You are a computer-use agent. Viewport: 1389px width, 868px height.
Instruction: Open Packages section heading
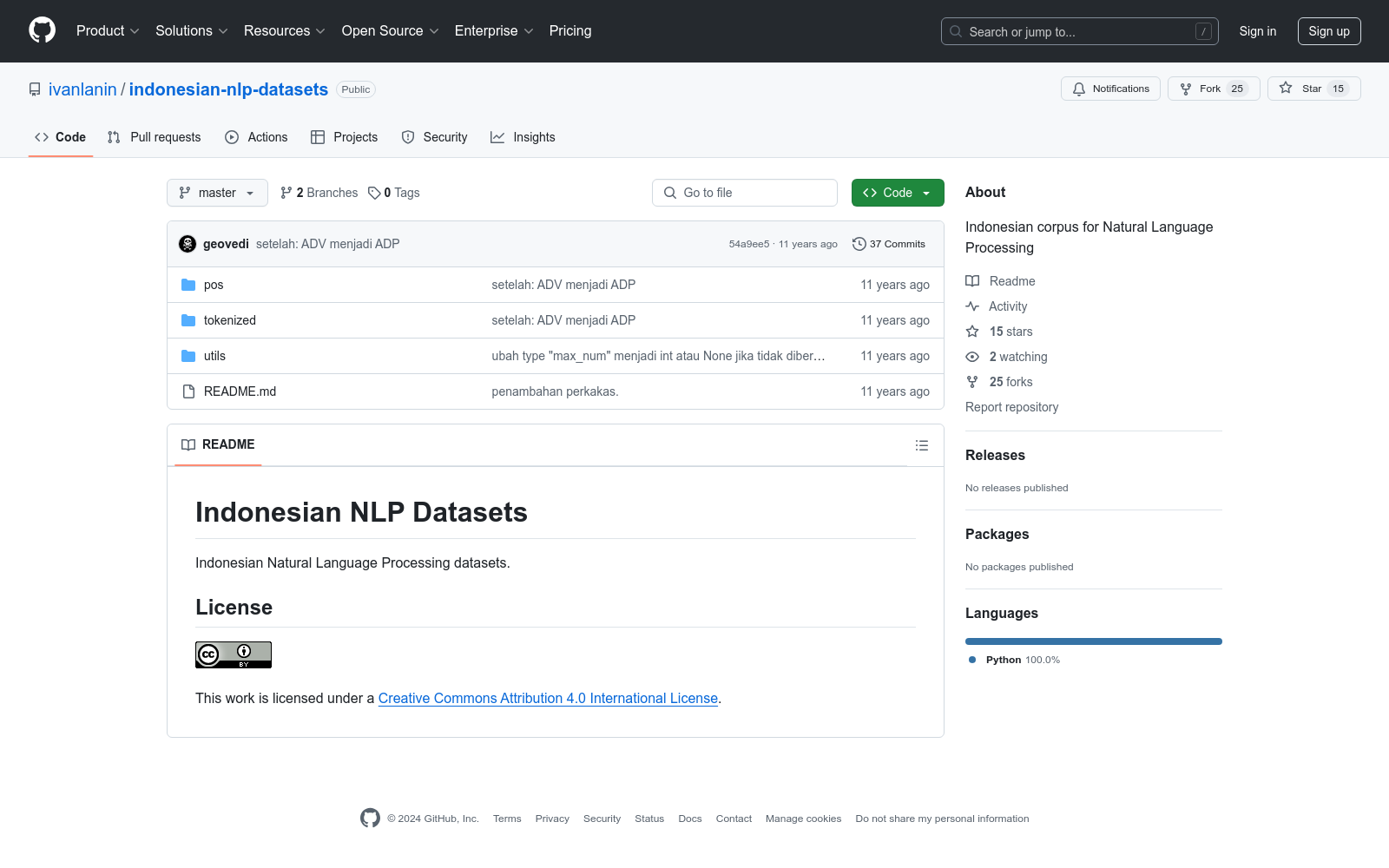click(997, 534)
